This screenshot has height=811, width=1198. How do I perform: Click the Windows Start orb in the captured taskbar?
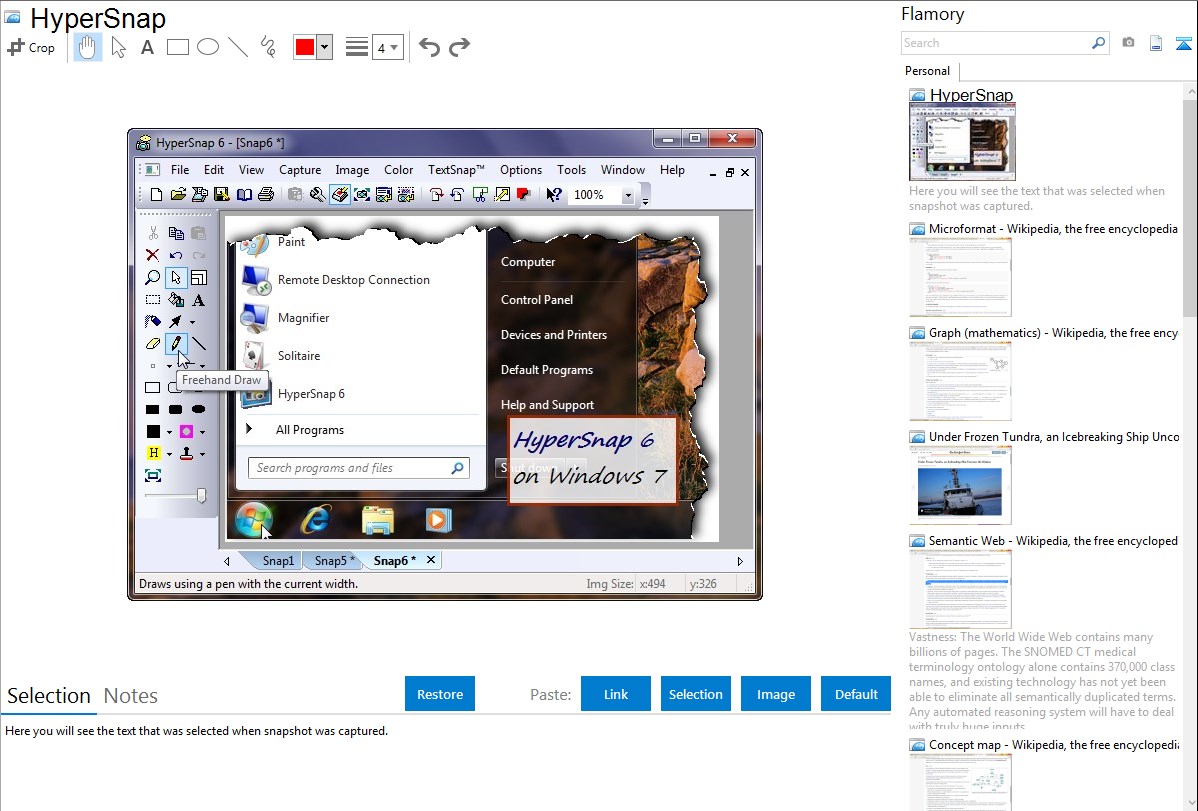pos(254,520)
